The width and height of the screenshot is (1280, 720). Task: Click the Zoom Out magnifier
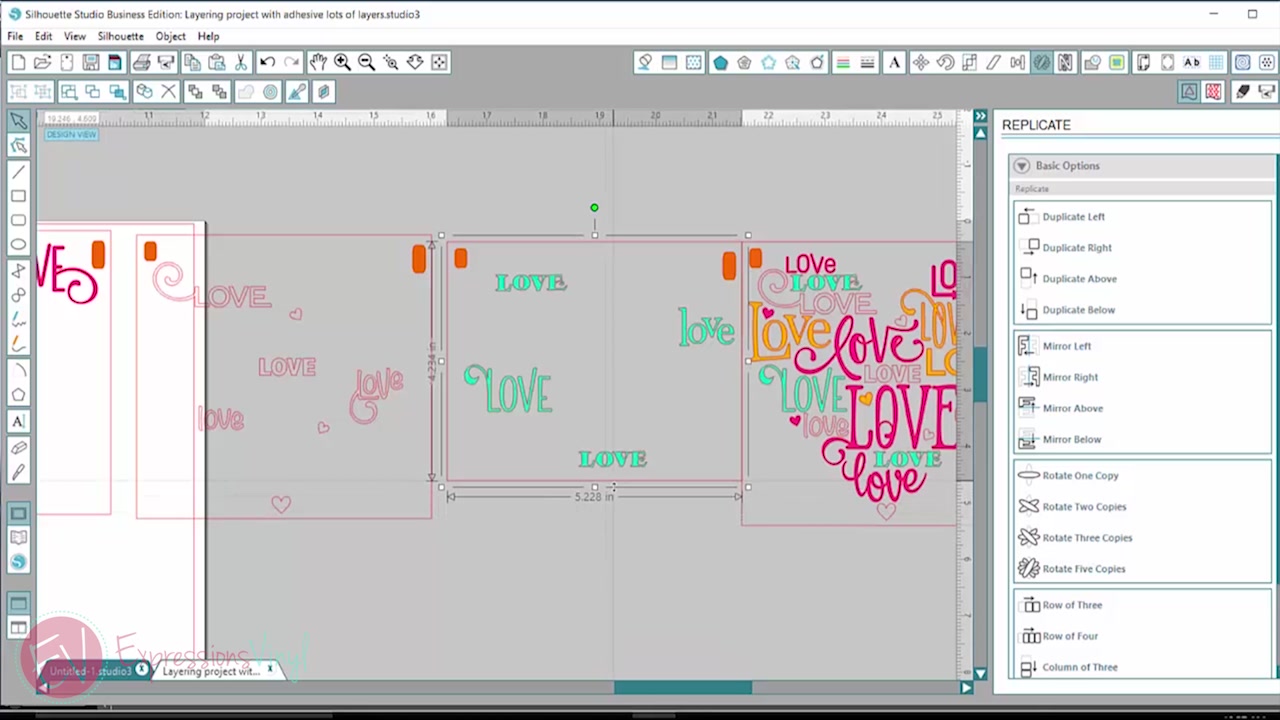click(366, 62)
